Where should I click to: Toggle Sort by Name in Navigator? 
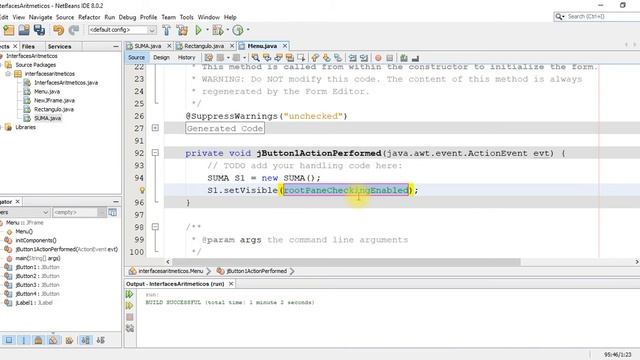[x=85, y=340]
